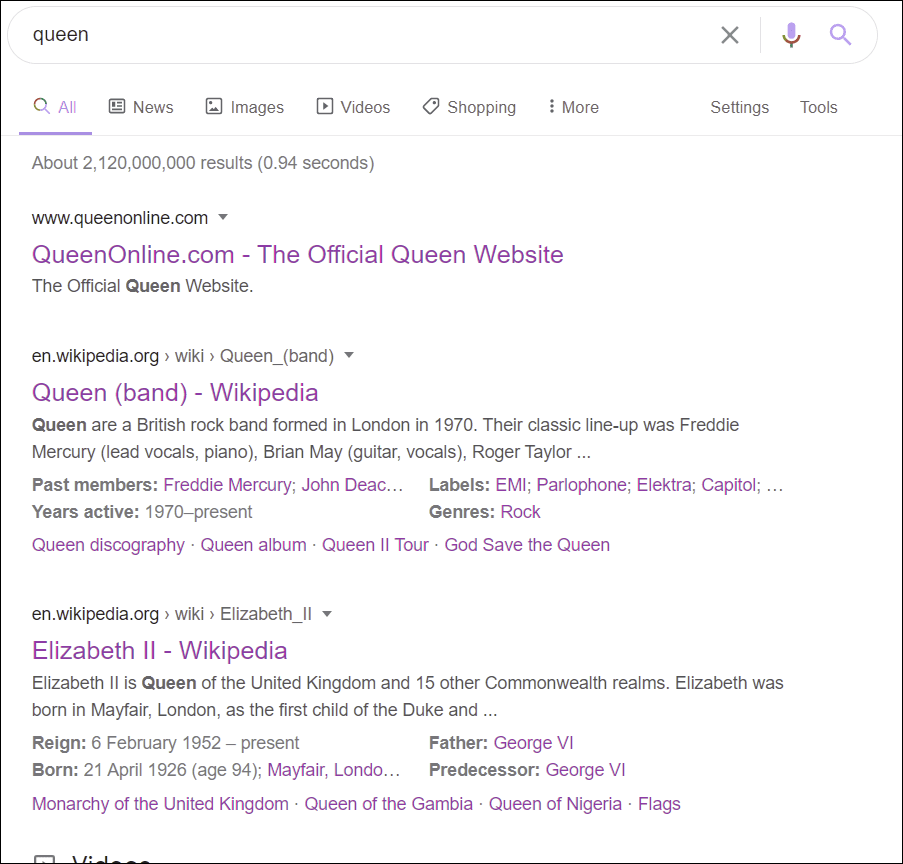Open the More search categories menu

tap(574, 107)
